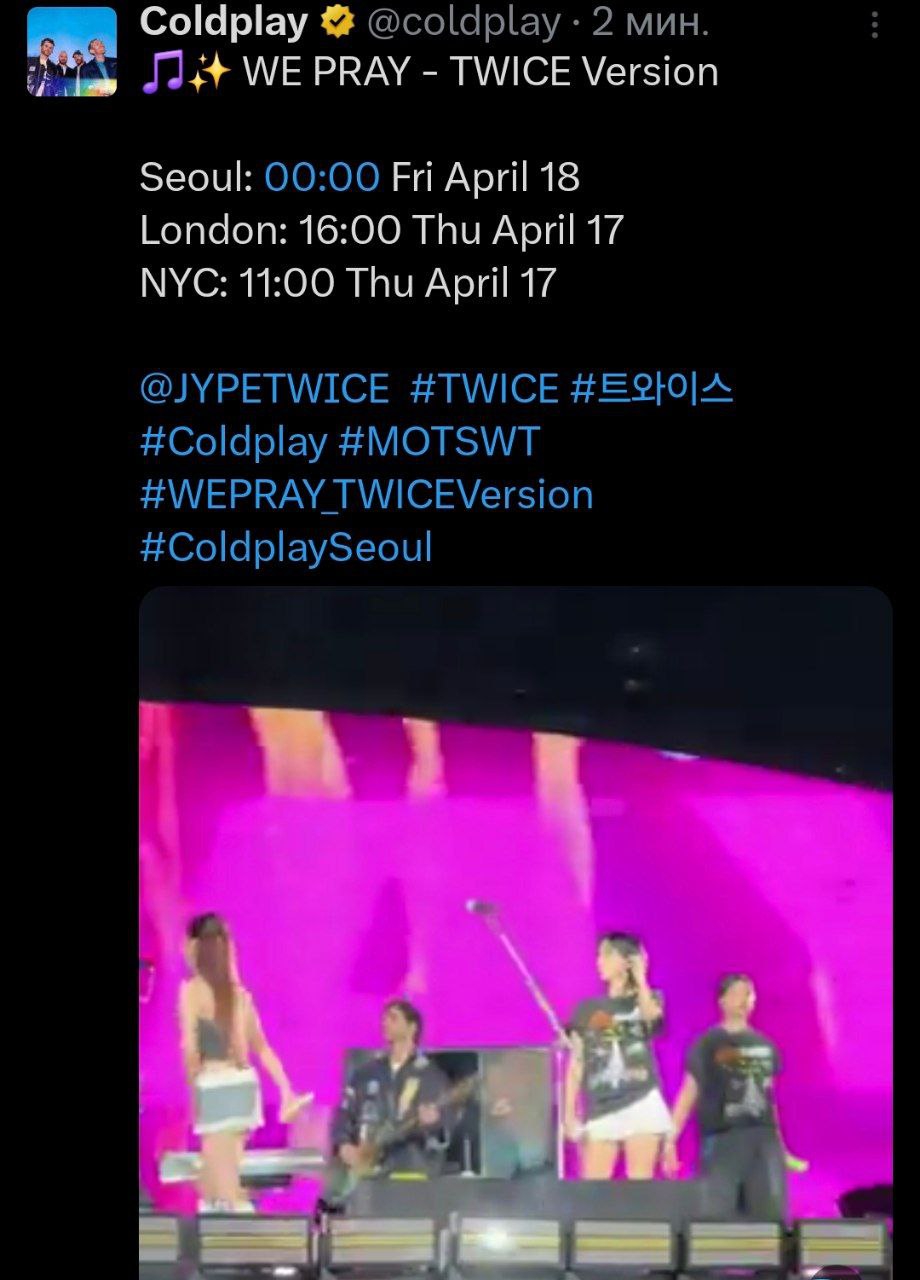
Task: Tap the blue 00:00 time link
Action: [x=322, y=177]
